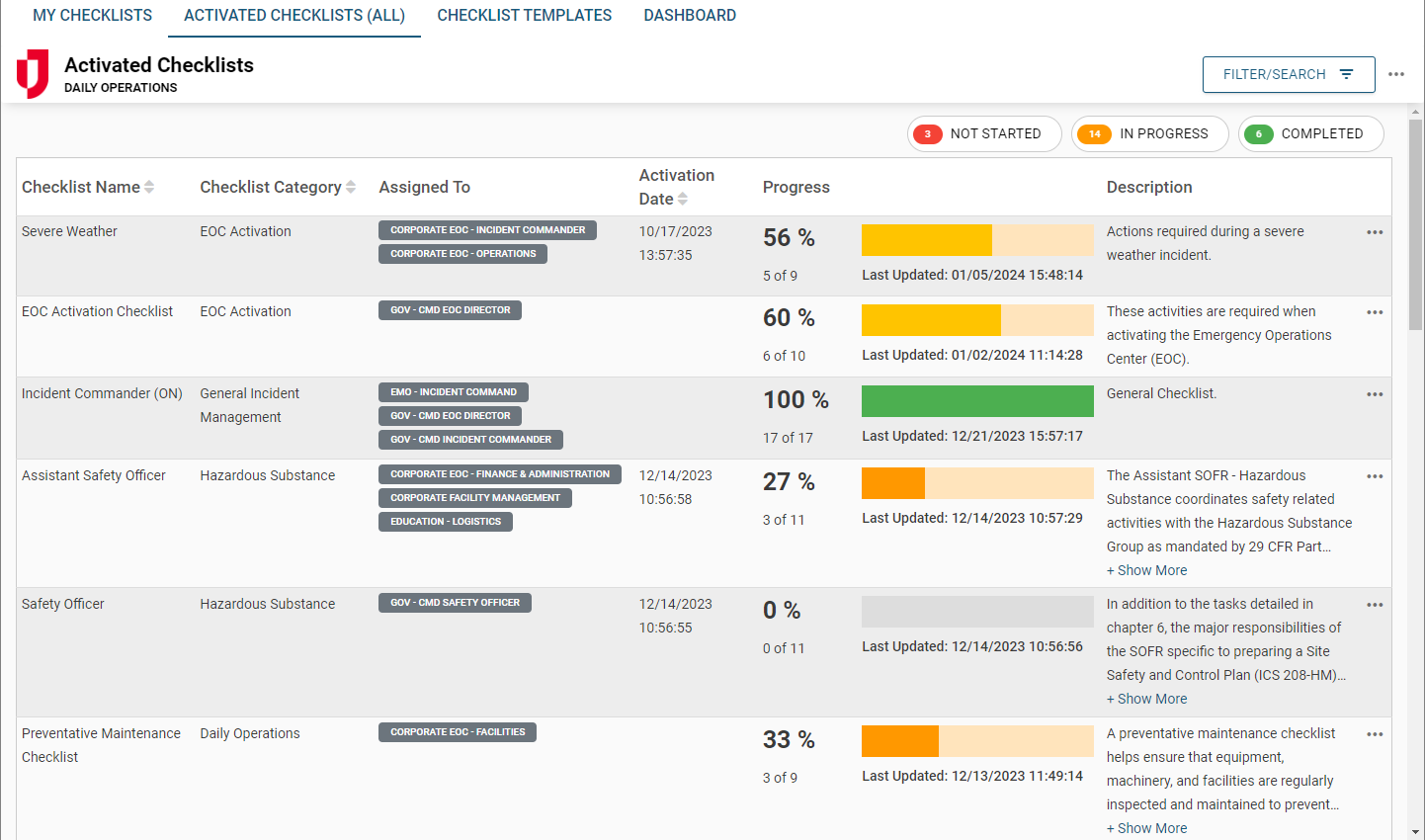The height and width of the screenshot is (840, 1425).
Task: Open row actions for Incident Commander (ON)
Action: 1374,394
